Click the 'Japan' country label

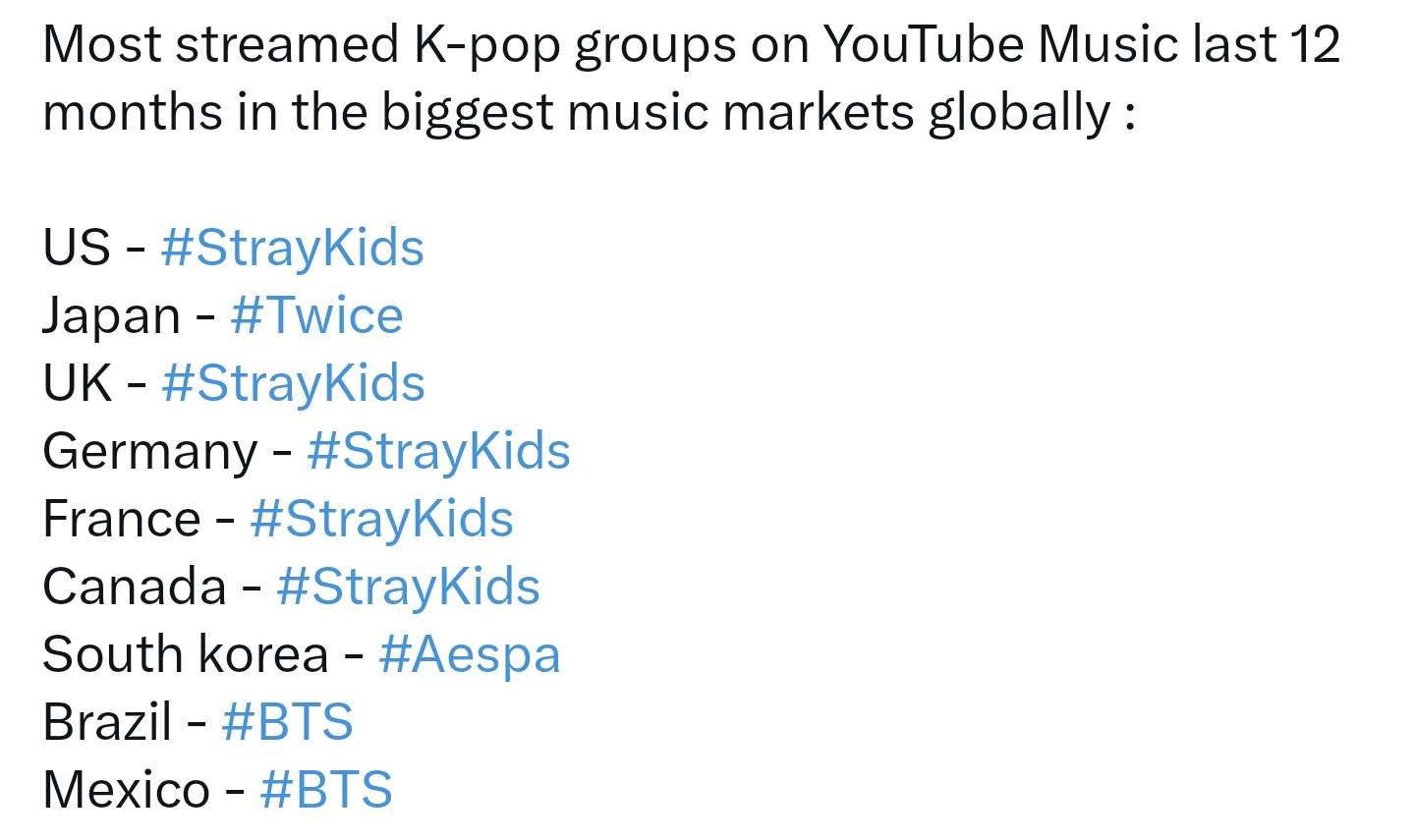click(x=112, y=317)
